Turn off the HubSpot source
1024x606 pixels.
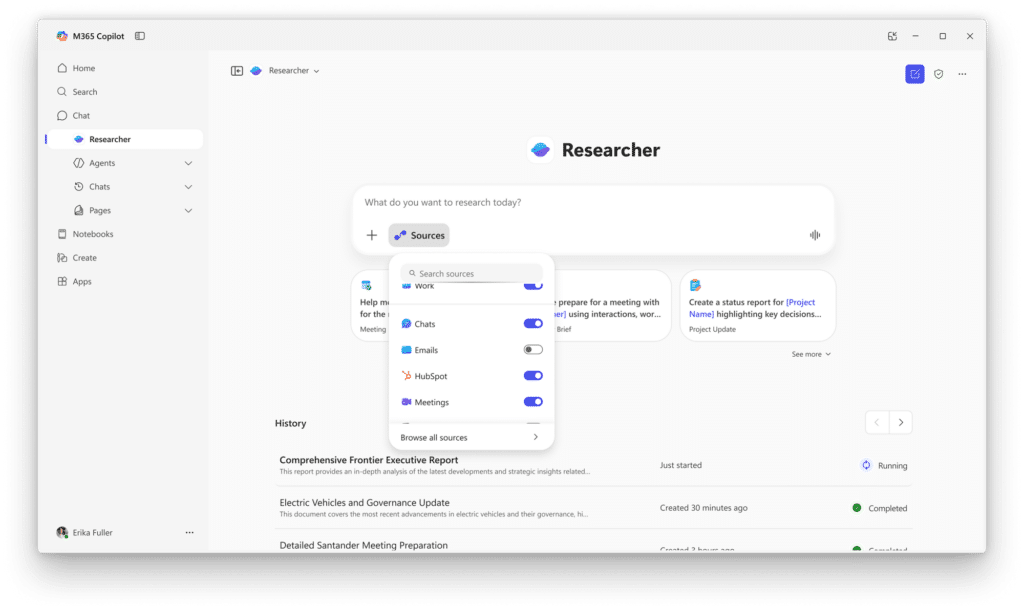(533, 375)
